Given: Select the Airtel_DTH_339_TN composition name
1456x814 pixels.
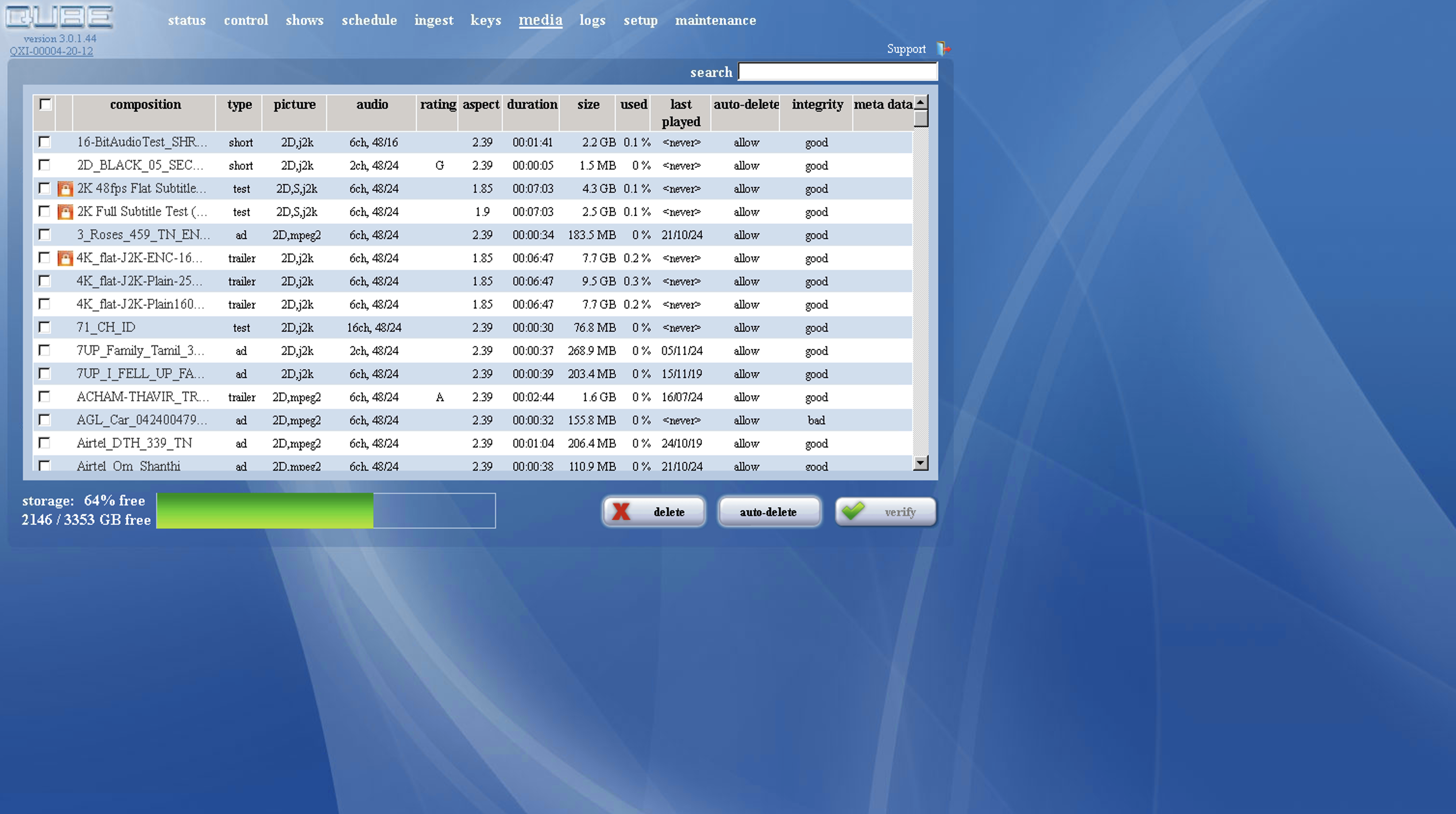Looking at the screenshot, I should pos(134,443).
